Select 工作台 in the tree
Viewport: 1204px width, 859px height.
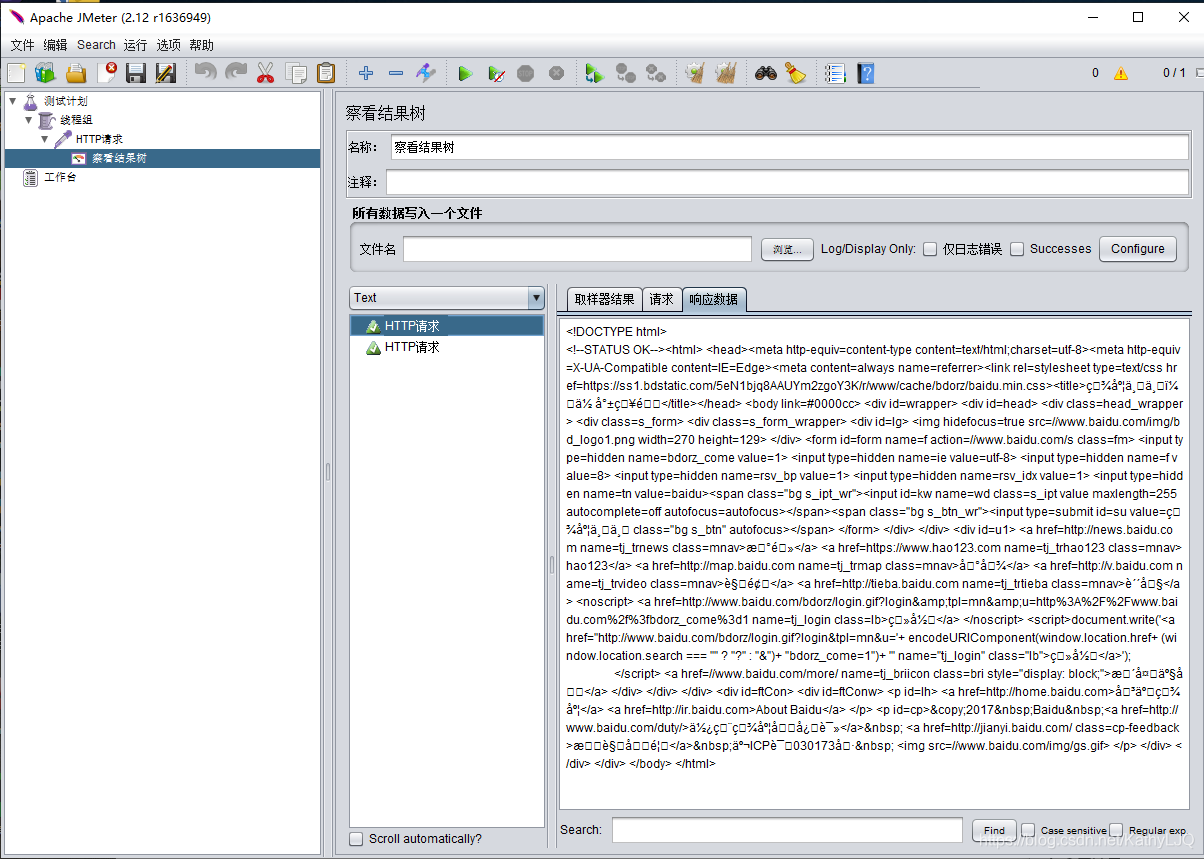(60, 177)
